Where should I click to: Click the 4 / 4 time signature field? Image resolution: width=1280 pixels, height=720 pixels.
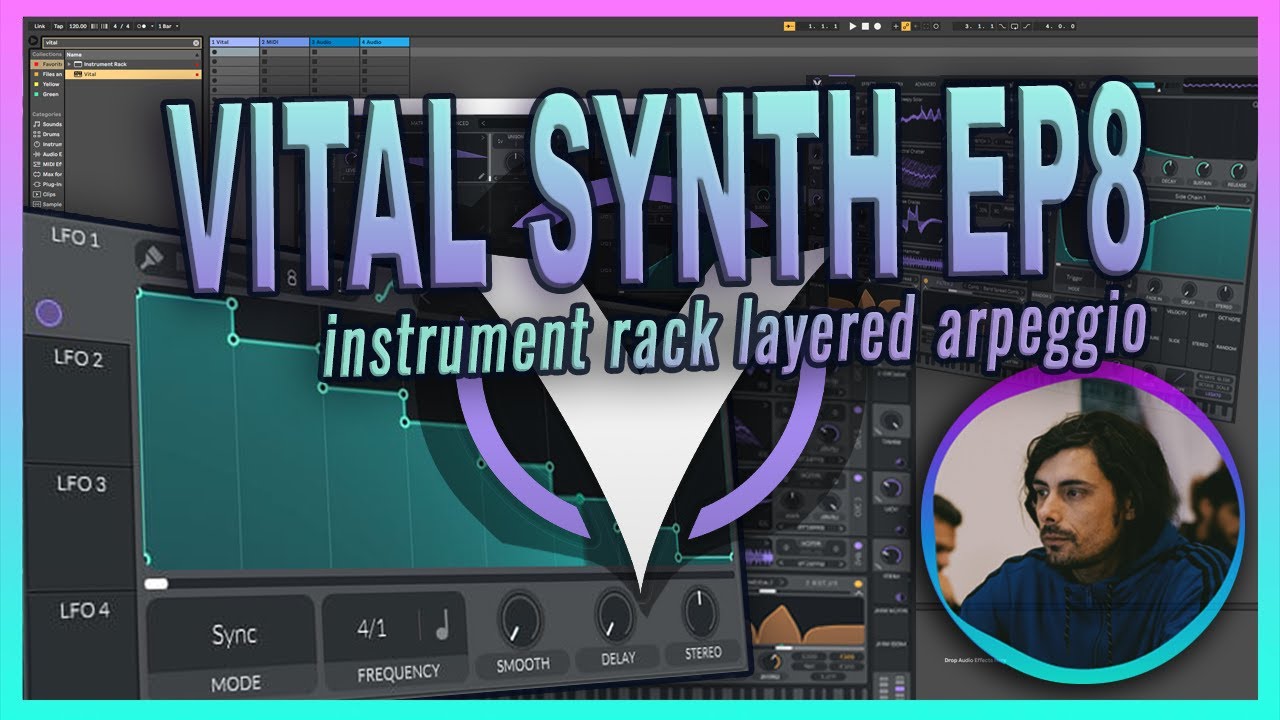121,26
